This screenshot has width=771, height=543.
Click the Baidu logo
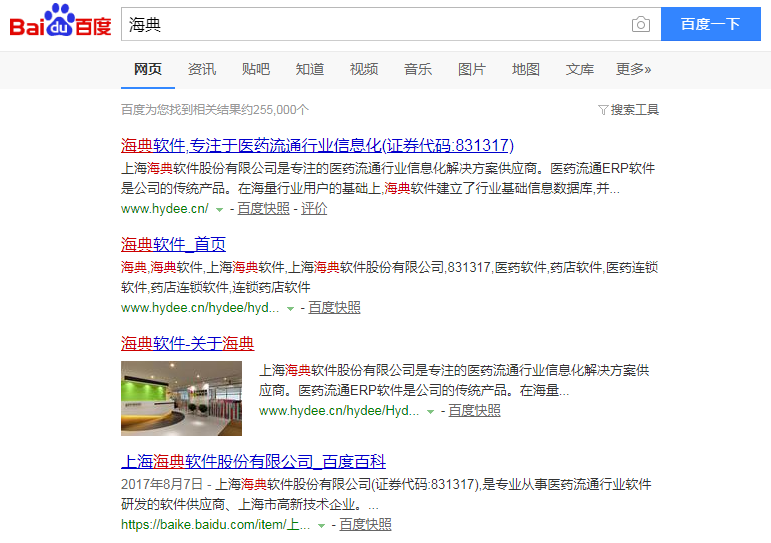[x=60, y=21]
